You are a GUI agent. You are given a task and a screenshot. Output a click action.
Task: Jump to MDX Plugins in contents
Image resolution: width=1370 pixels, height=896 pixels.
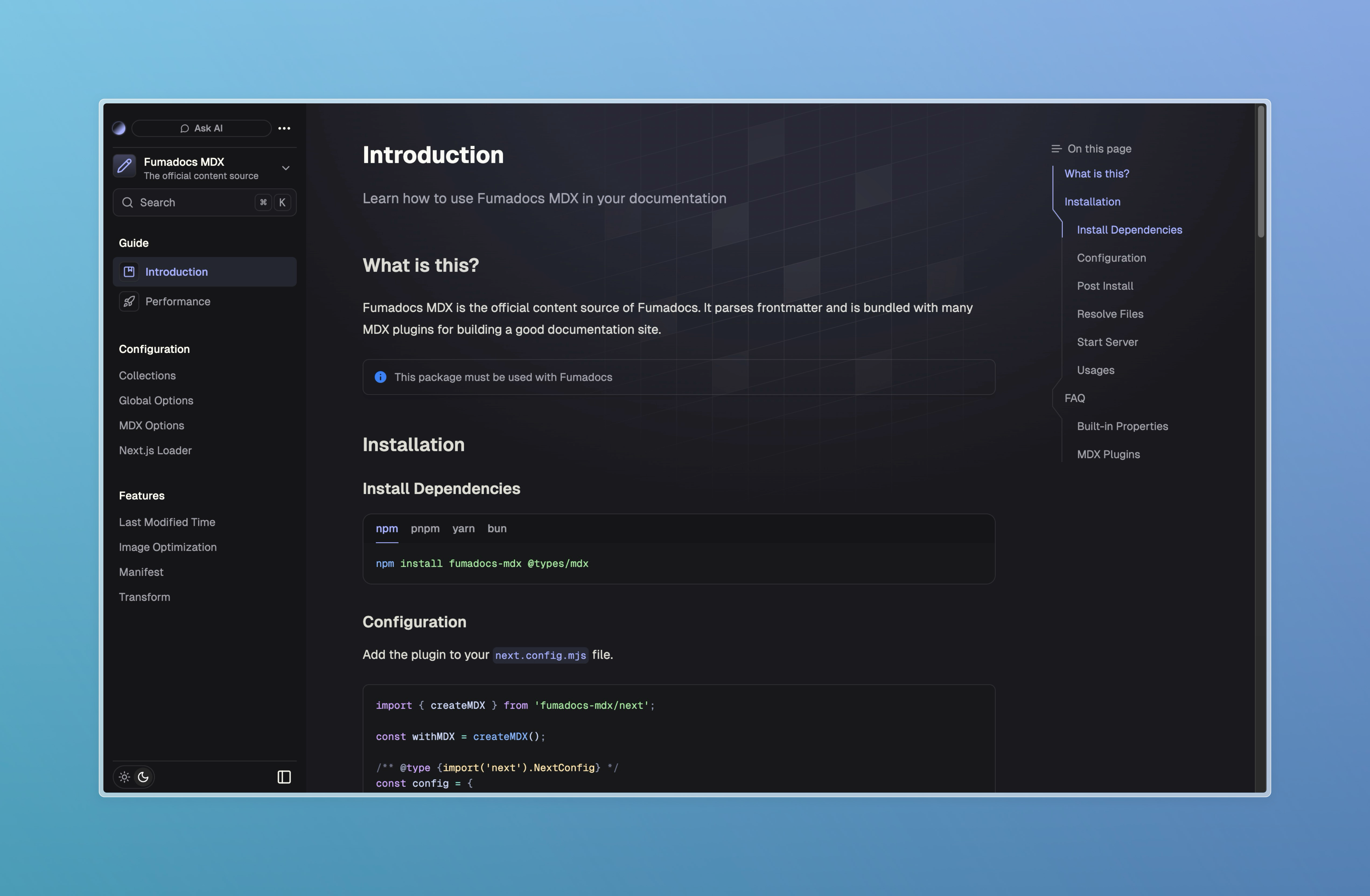pos(1108,455)
